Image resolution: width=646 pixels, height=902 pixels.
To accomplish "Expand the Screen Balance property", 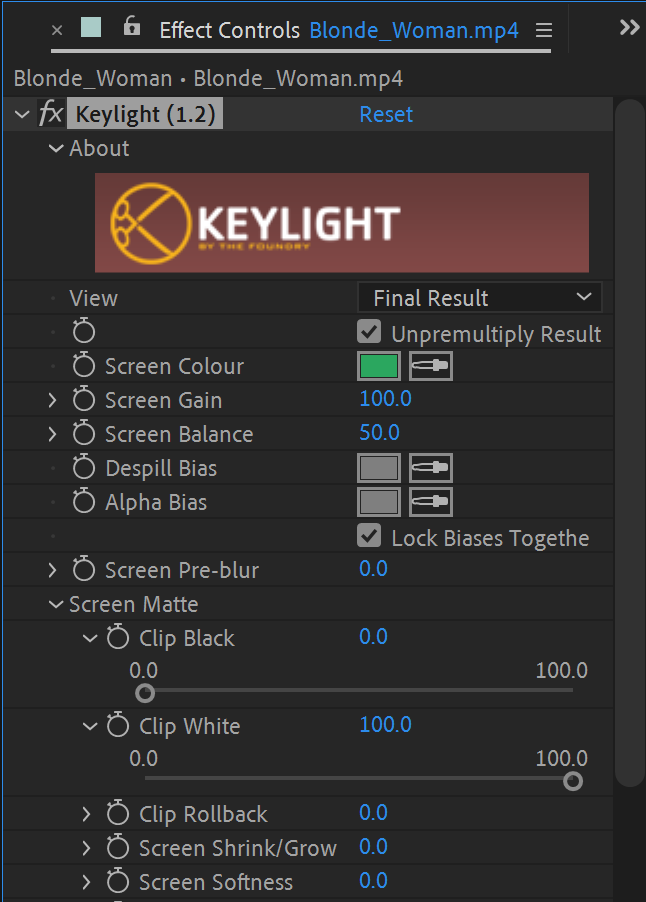I will [x=53, y=434].
